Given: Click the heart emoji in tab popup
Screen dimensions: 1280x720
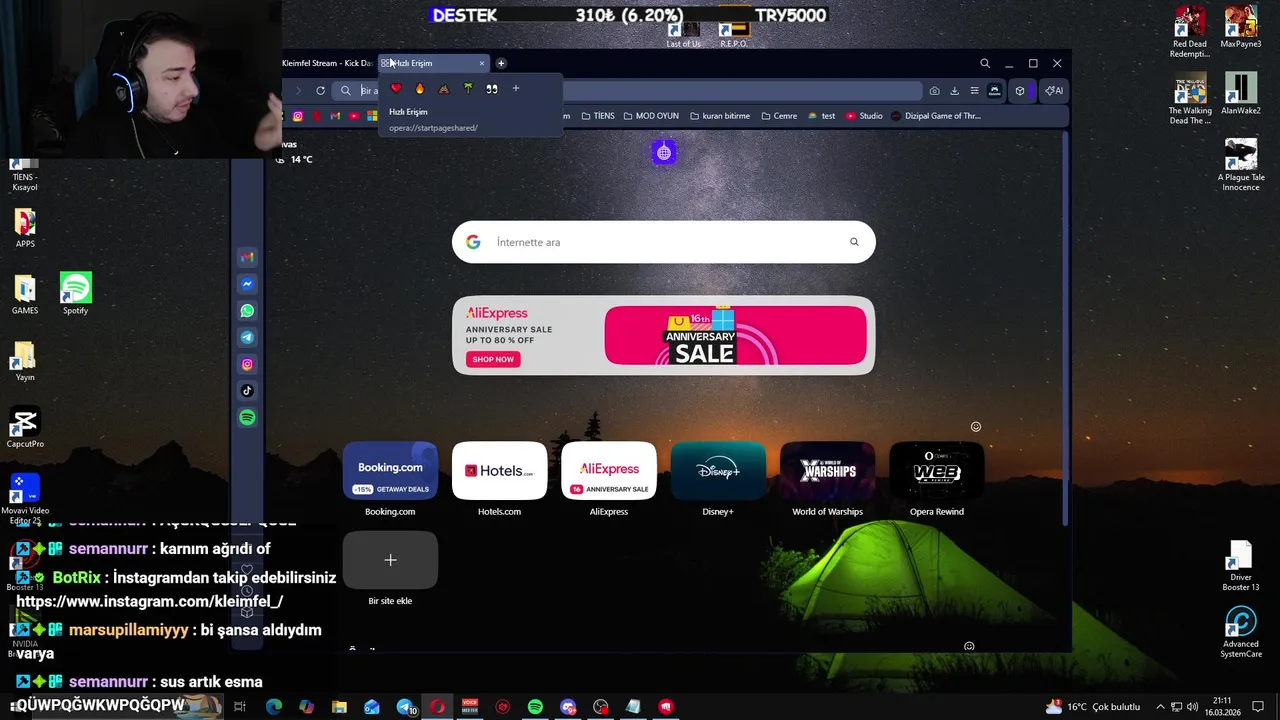Looking at the screenshot, I should (396, 89).
